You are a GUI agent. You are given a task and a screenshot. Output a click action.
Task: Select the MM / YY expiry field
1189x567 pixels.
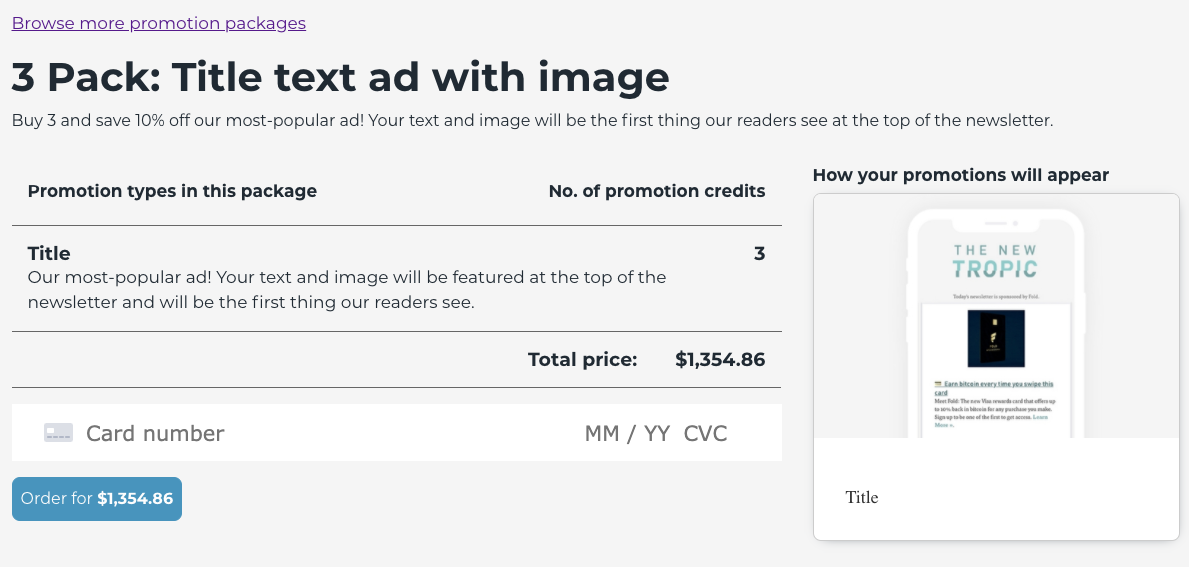tap(627, 434)
